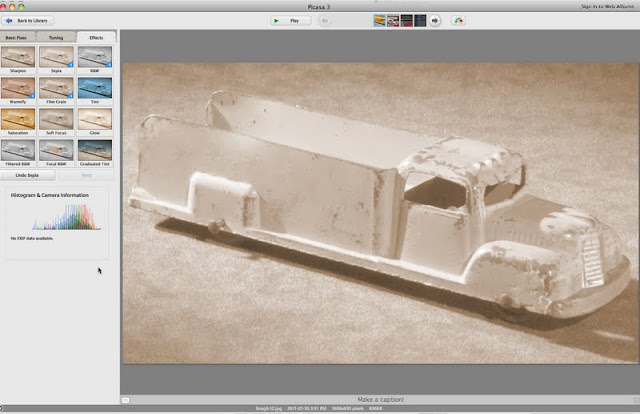Click the histogram graph
This screenshot has height=414, width=640.
67,217
